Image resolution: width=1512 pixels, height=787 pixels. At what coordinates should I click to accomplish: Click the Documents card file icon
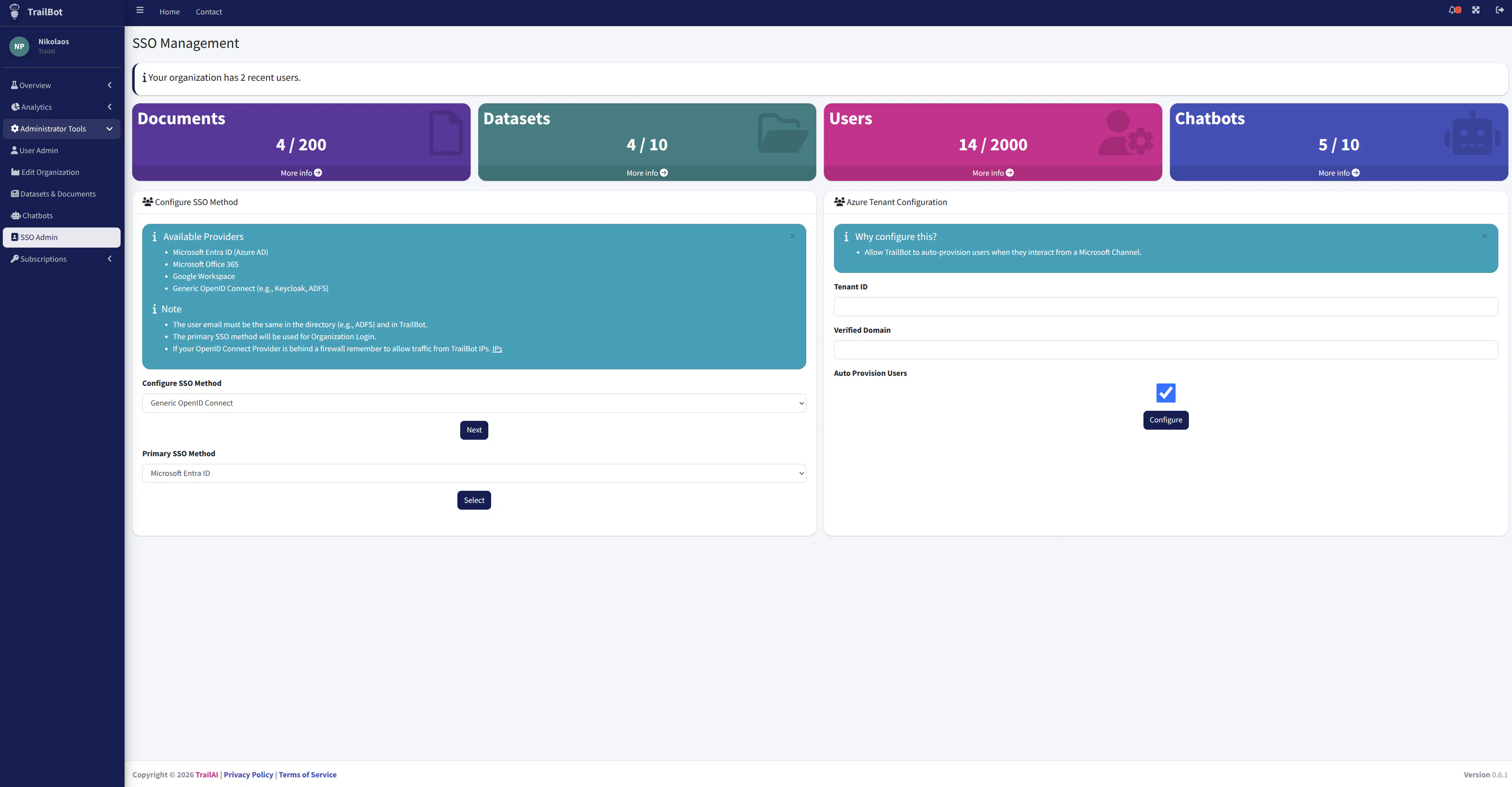pyautogui.click(x=446, y=133)
